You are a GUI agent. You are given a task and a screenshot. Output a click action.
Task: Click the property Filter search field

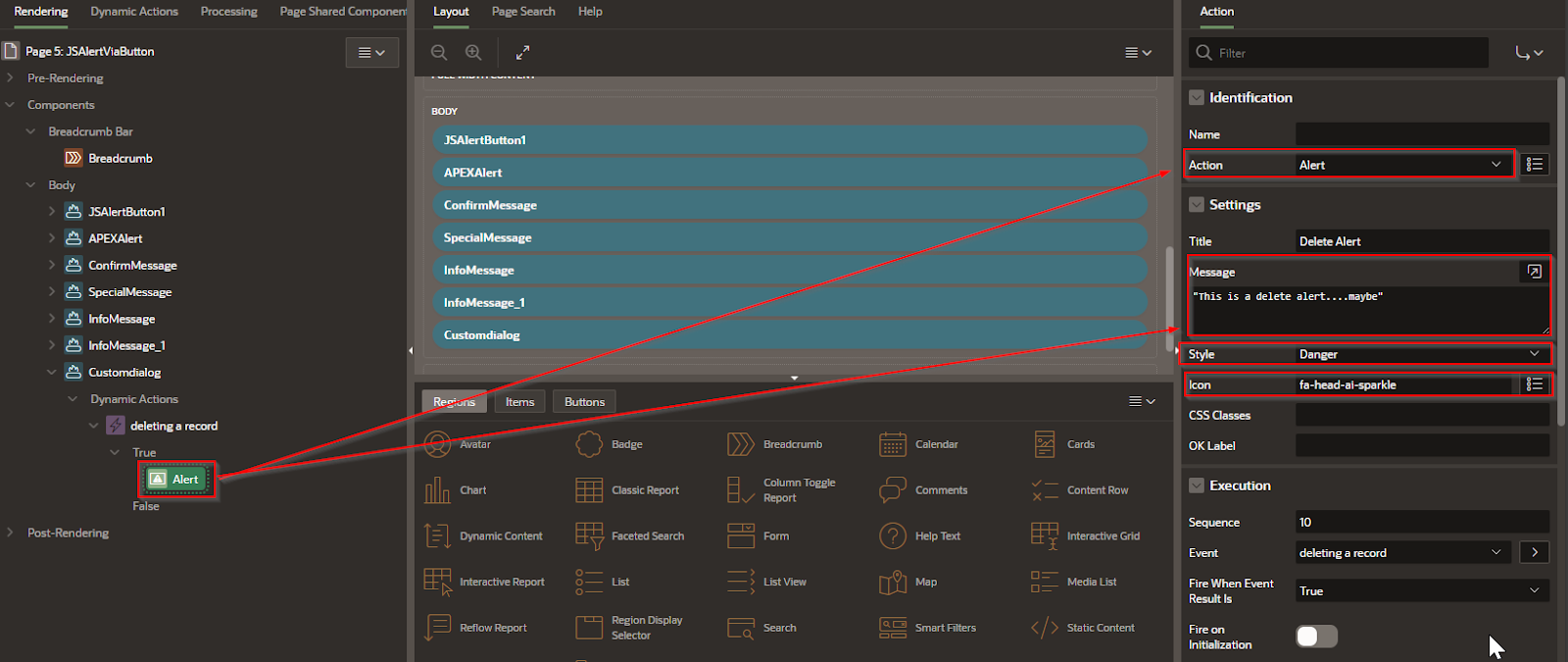click(x=1339, y=53)
